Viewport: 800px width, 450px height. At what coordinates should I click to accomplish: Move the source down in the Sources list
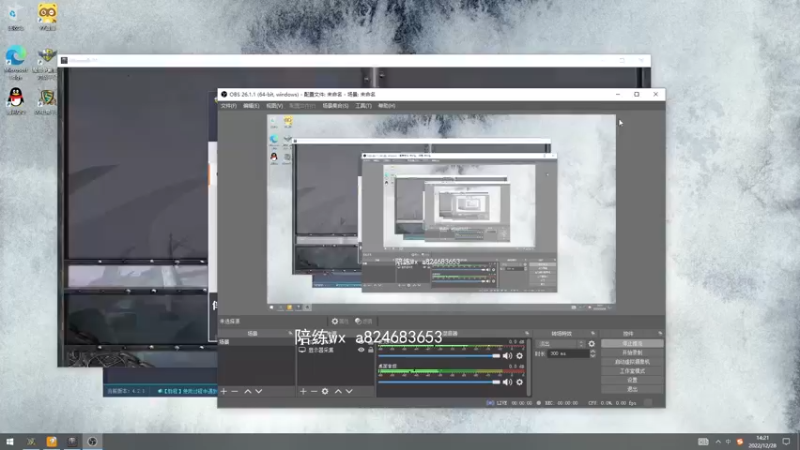pyautogui.click(x=349, y=391)
